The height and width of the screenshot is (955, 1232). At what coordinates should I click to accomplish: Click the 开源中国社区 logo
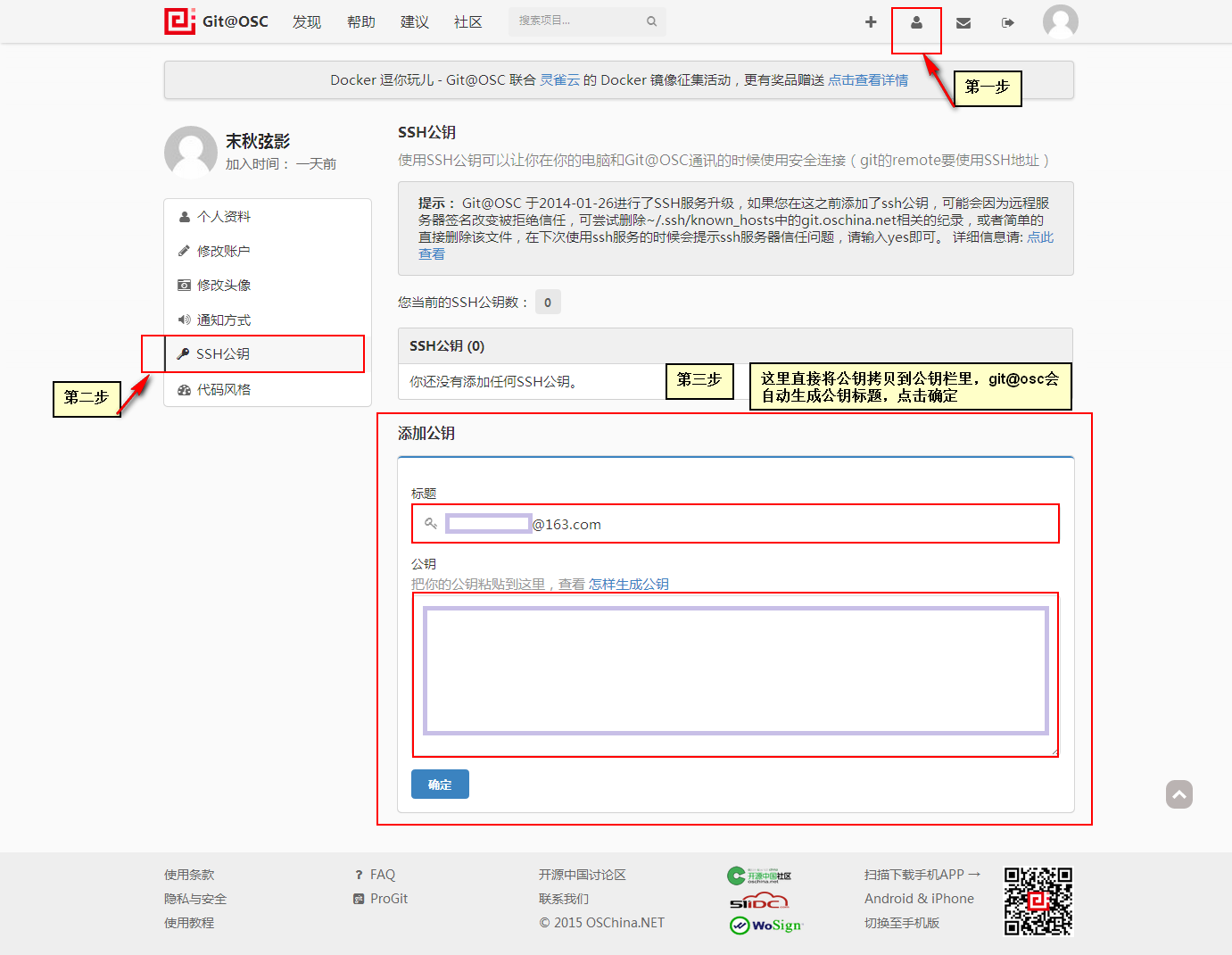tap(759, 876)
